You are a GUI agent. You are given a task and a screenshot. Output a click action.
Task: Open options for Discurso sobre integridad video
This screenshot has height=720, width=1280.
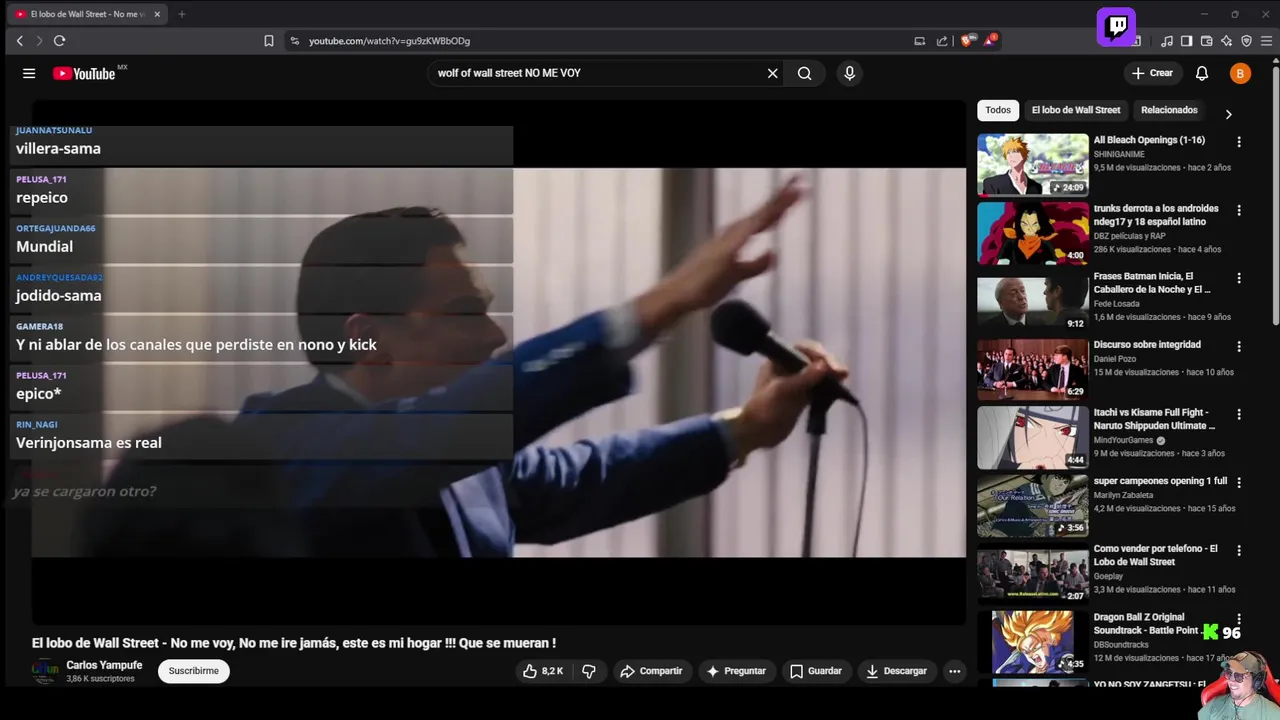(1239, 346)
